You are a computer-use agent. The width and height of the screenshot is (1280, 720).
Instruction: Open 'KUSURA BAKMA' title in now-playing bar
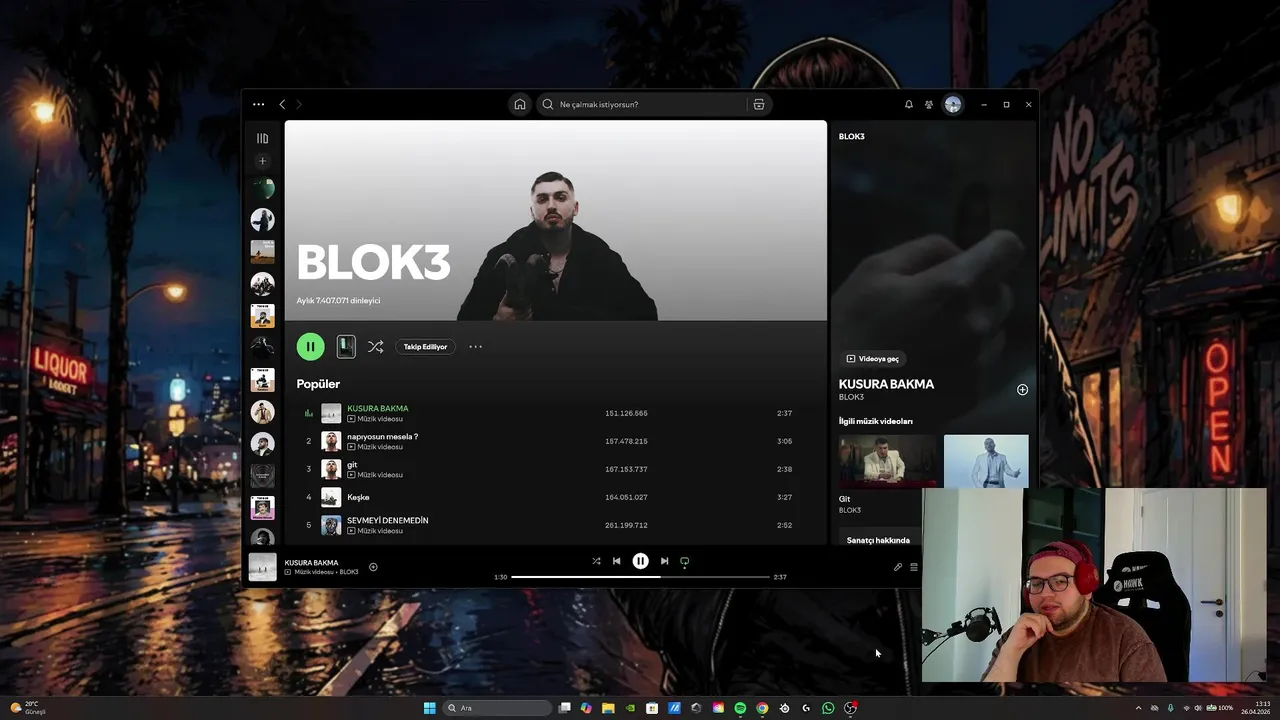coord(311,562)
